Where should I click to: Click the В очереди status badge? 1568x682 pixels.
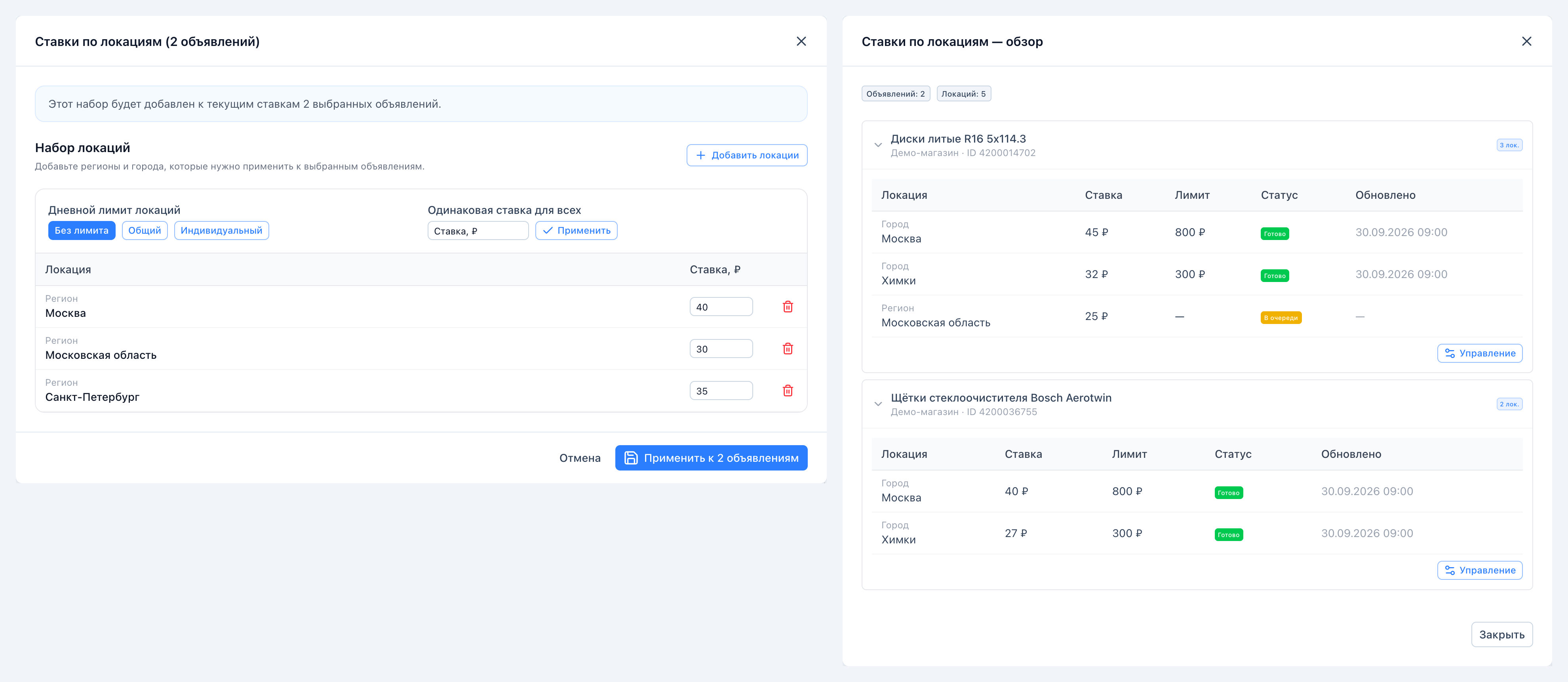pyautogui.click(x=1281, y=318)
